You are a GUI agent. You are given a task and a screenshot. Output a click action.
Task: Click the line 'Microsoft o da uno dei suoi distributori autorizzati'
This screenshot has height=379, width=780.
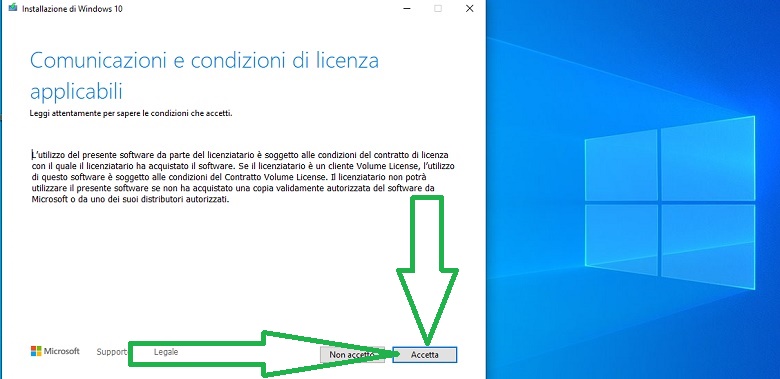pyautogui.click(x=130, y=199)
